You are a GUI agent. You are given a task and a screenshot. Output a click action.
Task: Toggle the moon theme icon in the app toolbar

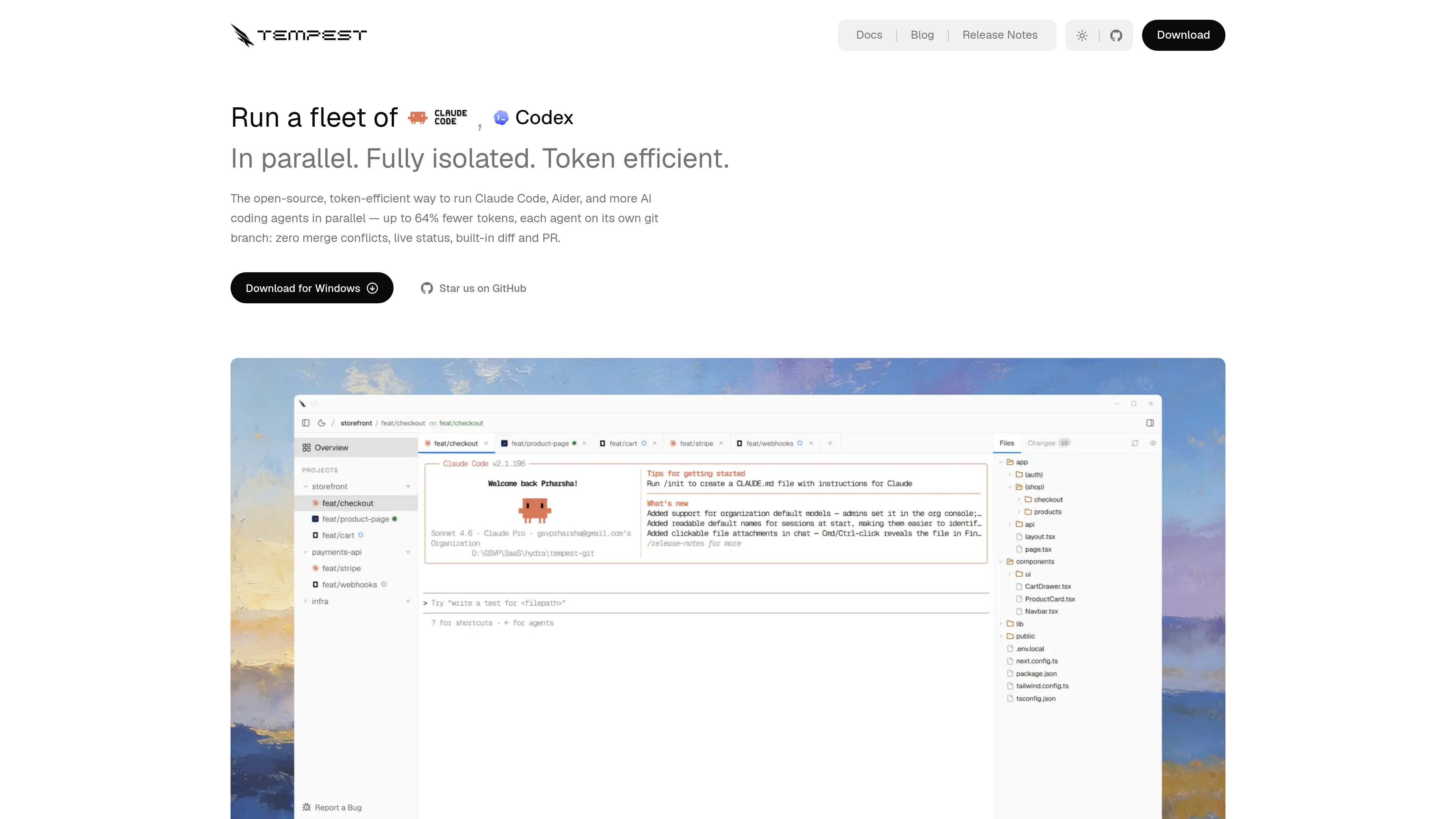coord(322,423)
